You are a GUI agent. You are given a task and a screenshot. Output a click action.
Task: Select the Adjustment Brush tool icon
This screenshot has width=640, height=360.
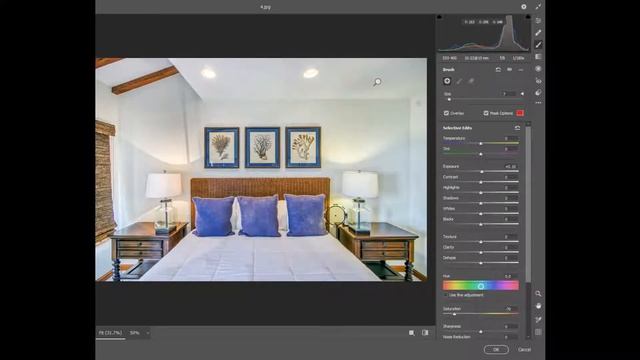(538, 44)
